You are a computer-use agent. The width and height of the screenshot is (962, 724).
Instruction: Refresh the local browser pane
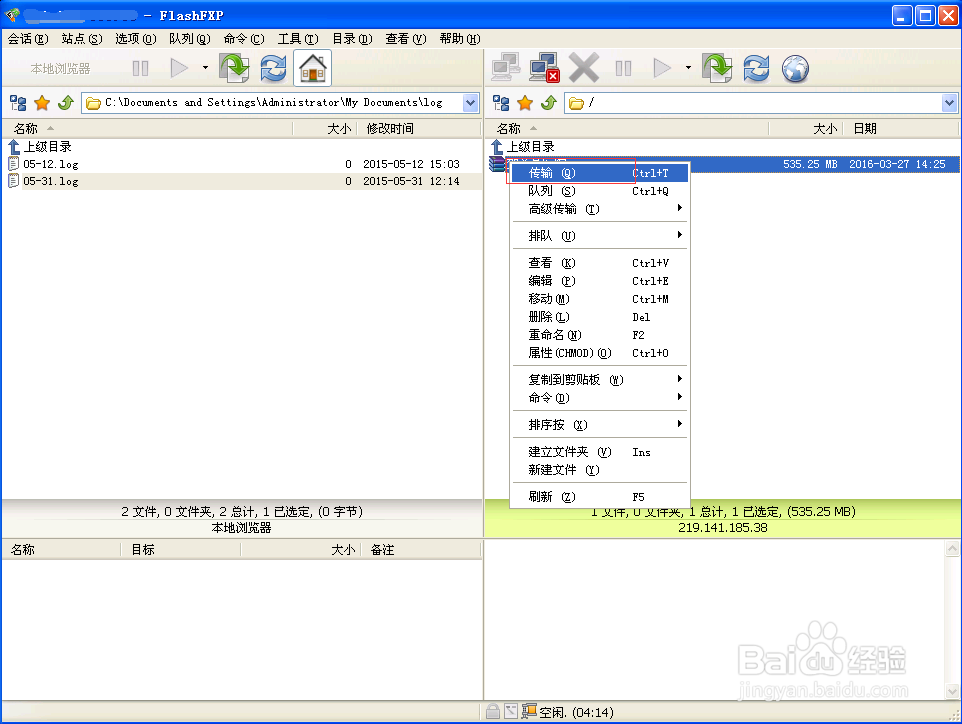tap(273, 68)
